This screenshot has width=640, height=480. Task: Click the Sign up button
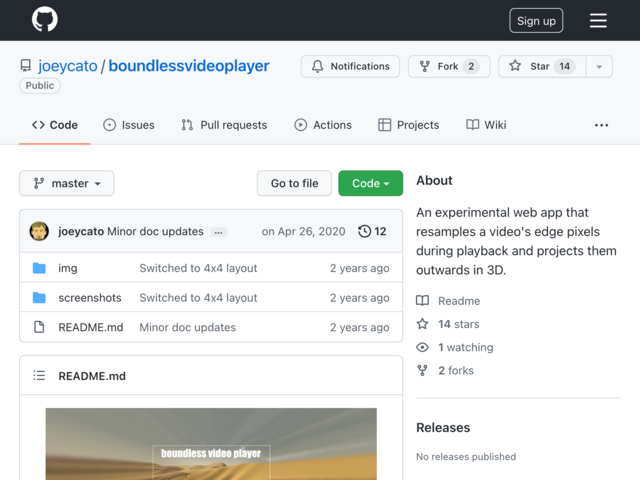pyautogui.click(x=536, y=20)
